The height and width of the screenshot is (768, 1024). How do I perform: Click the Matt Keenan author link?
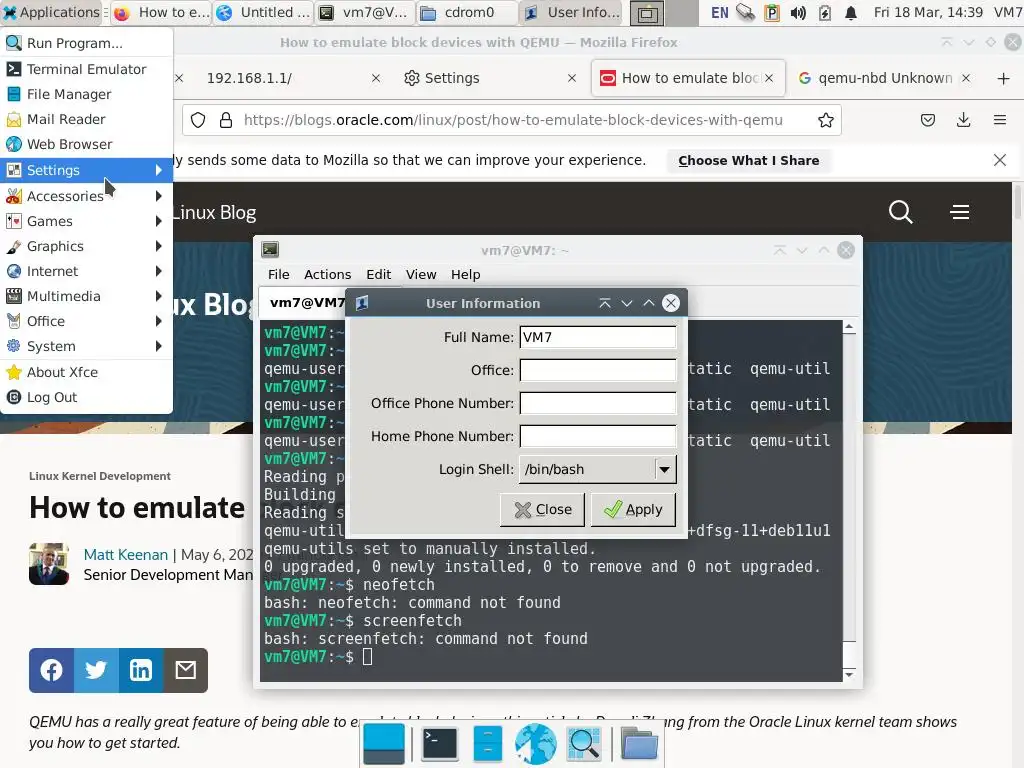pos(125,554)
